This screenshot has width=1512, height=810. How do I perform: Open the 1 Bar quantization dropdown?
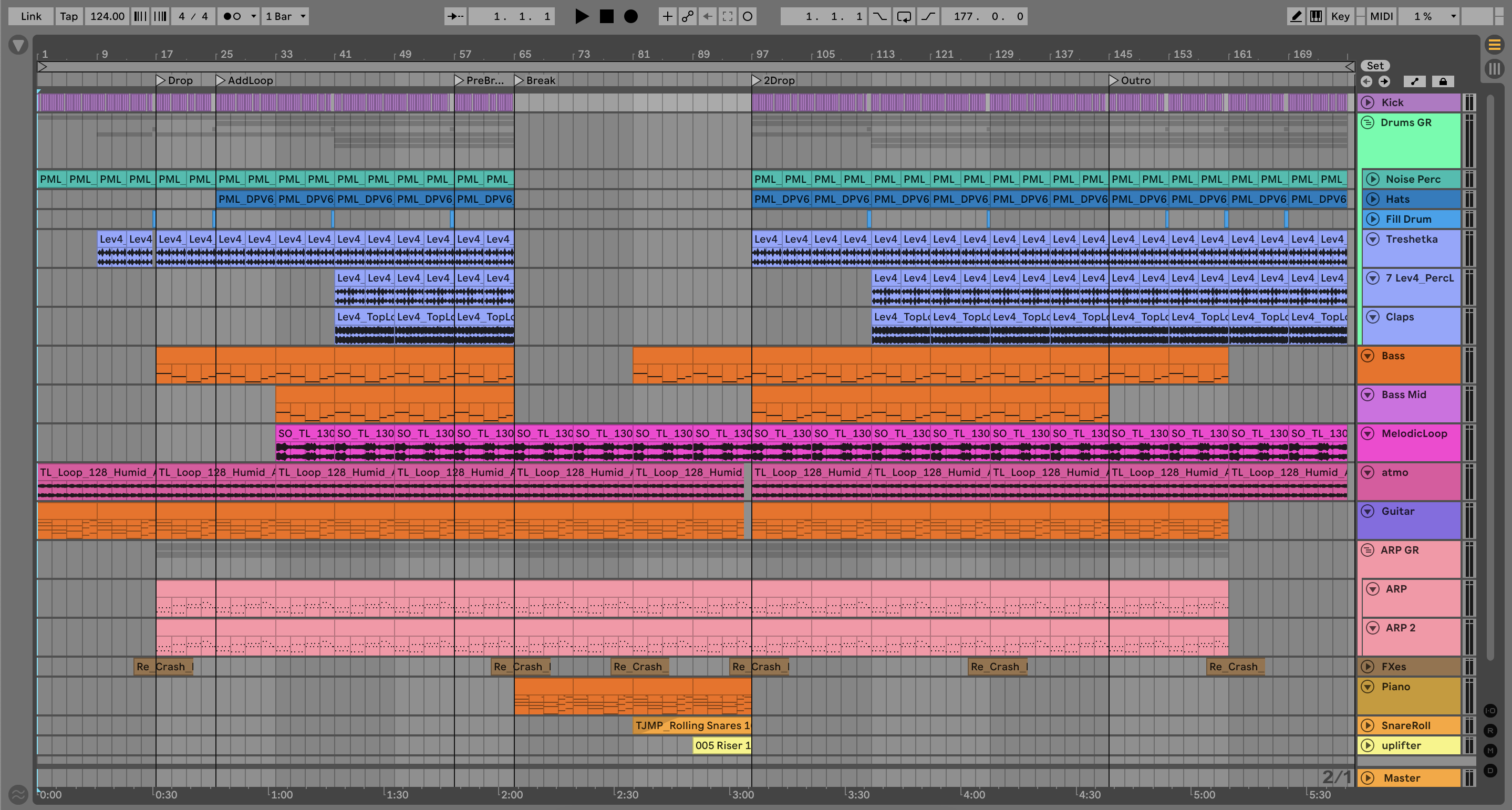click(285, 16)
